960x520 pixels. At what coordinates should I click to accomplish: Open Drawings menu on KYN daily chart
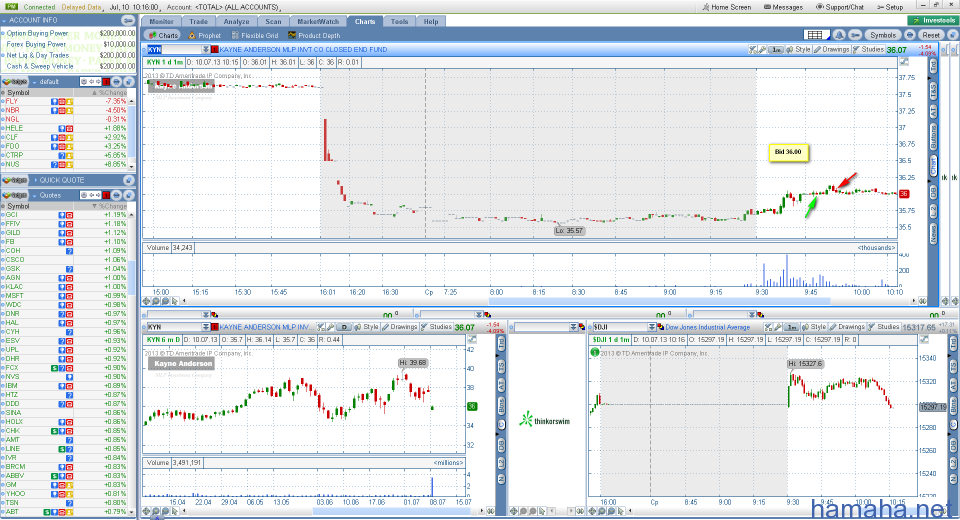pyautogui.click(x=399, y=327)
